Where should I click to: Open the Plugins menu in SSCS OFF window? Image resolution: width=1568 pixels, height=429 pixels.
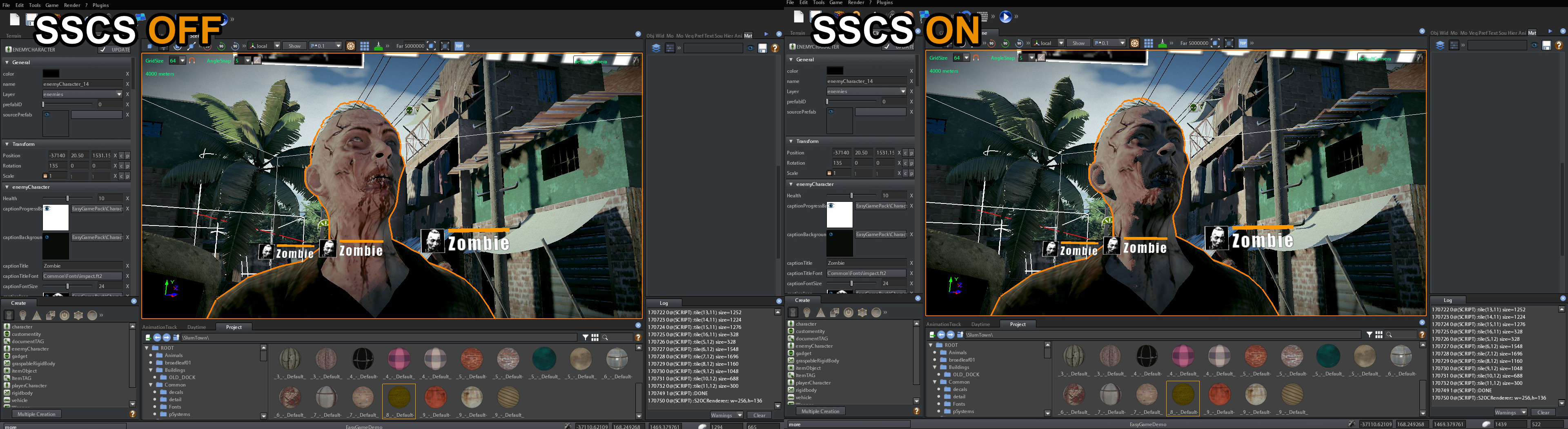coord(100,5)
